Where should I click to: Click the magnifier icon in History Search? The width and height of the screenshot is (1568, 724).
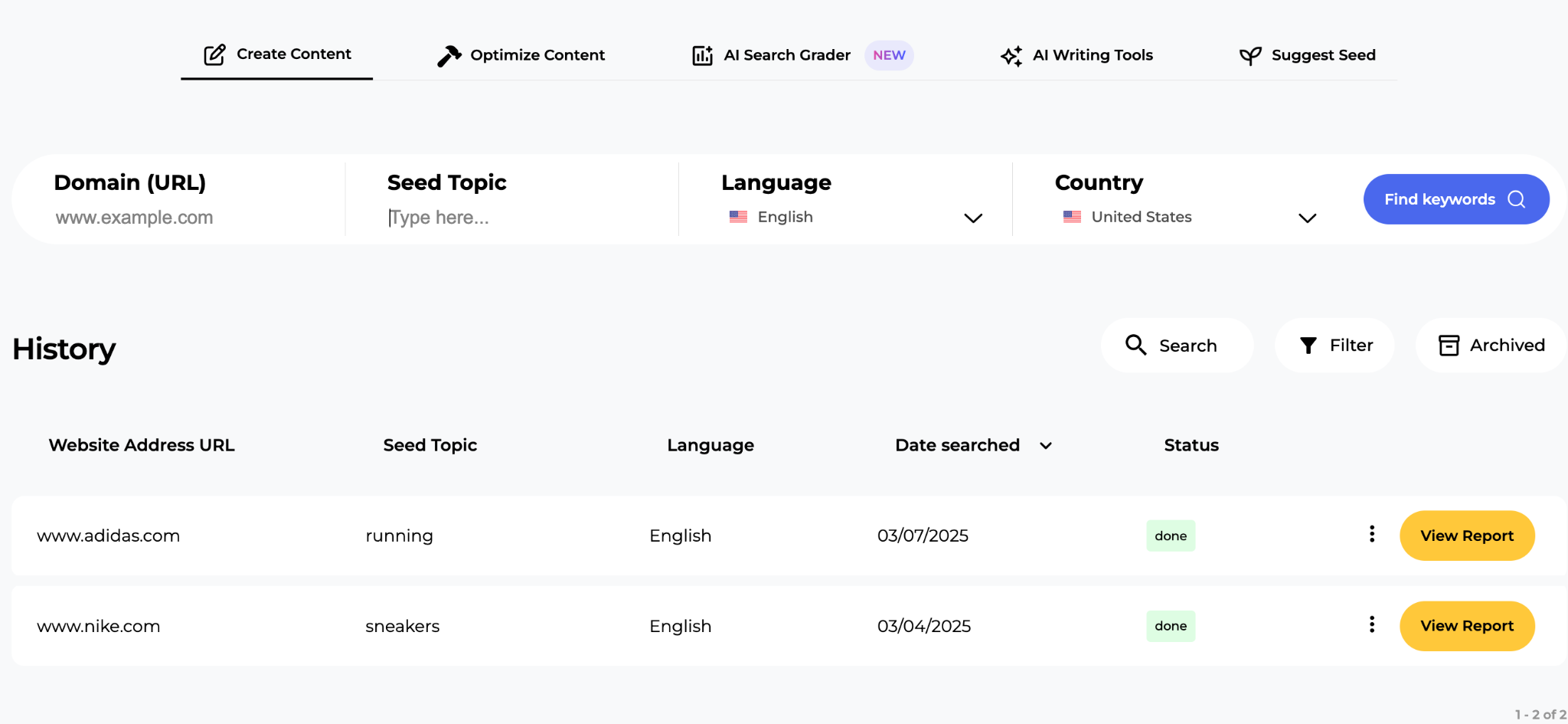(1135, 346)
